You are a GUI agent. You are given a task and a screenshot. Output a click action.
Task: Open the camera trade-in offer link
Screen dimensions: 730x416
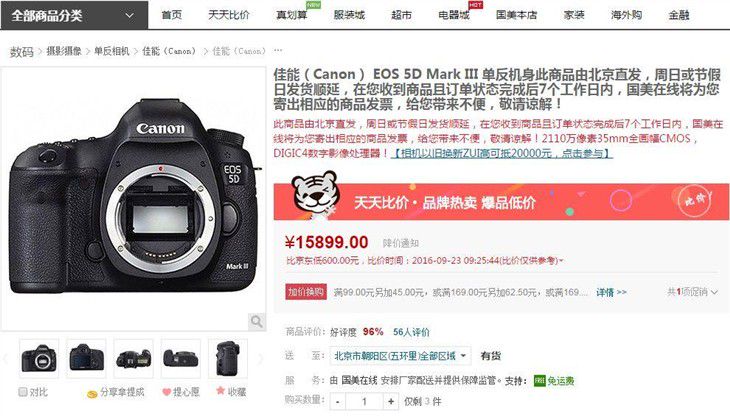501,153
